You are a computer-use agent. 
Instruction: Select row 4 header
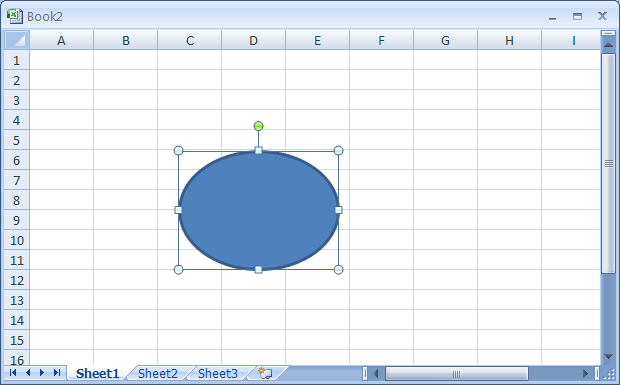[x=17, y=120]
